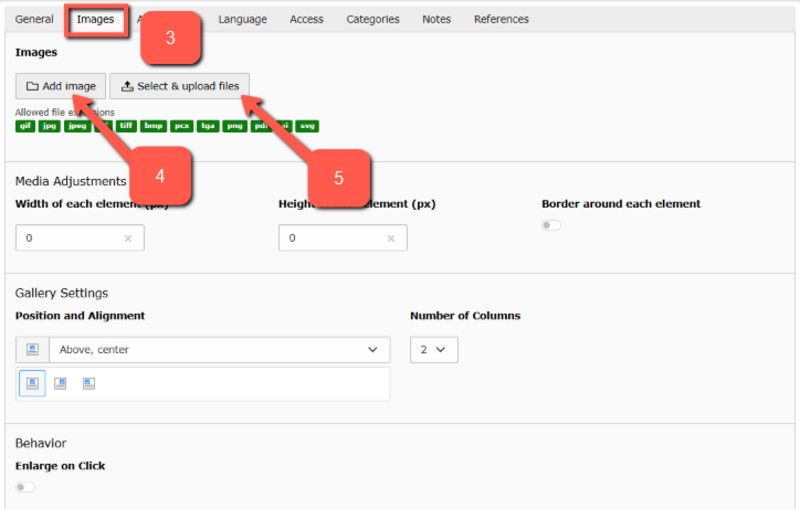Screen dimensions: 800x509
Task: Choose the middle image alignment icon option
Action: [x=60, y=383]
